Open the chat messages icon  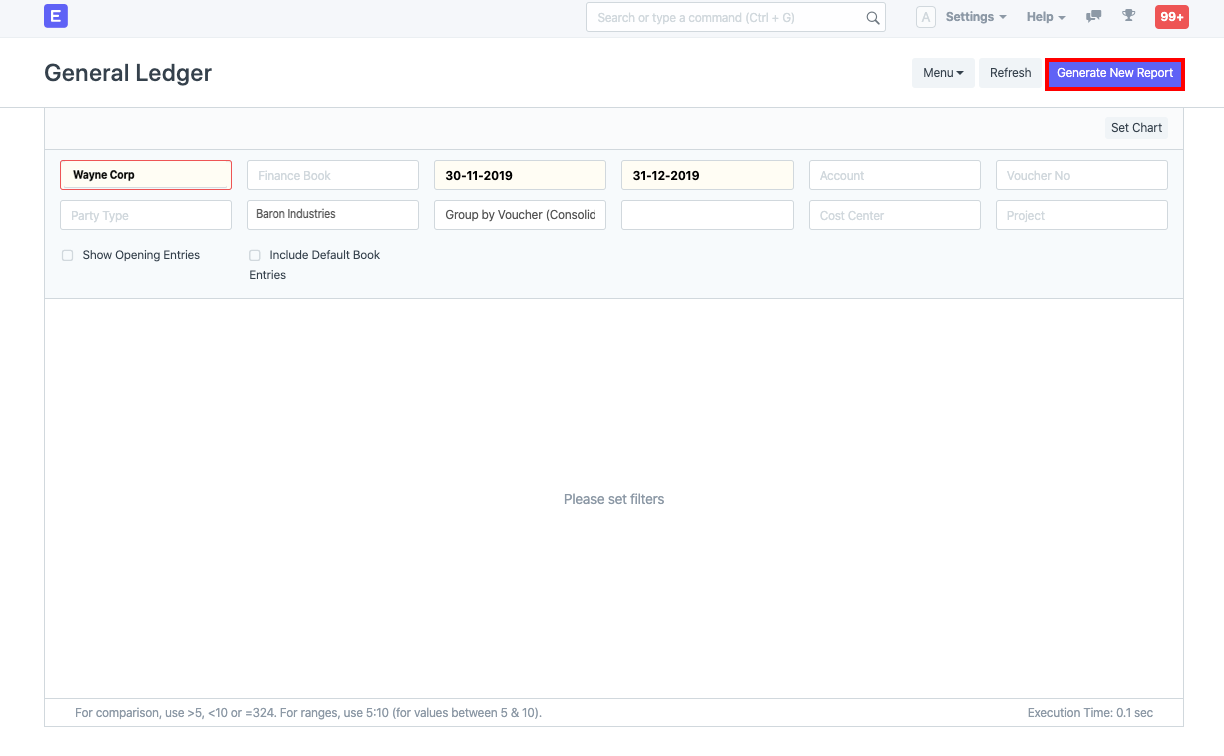coord(1092,16)
